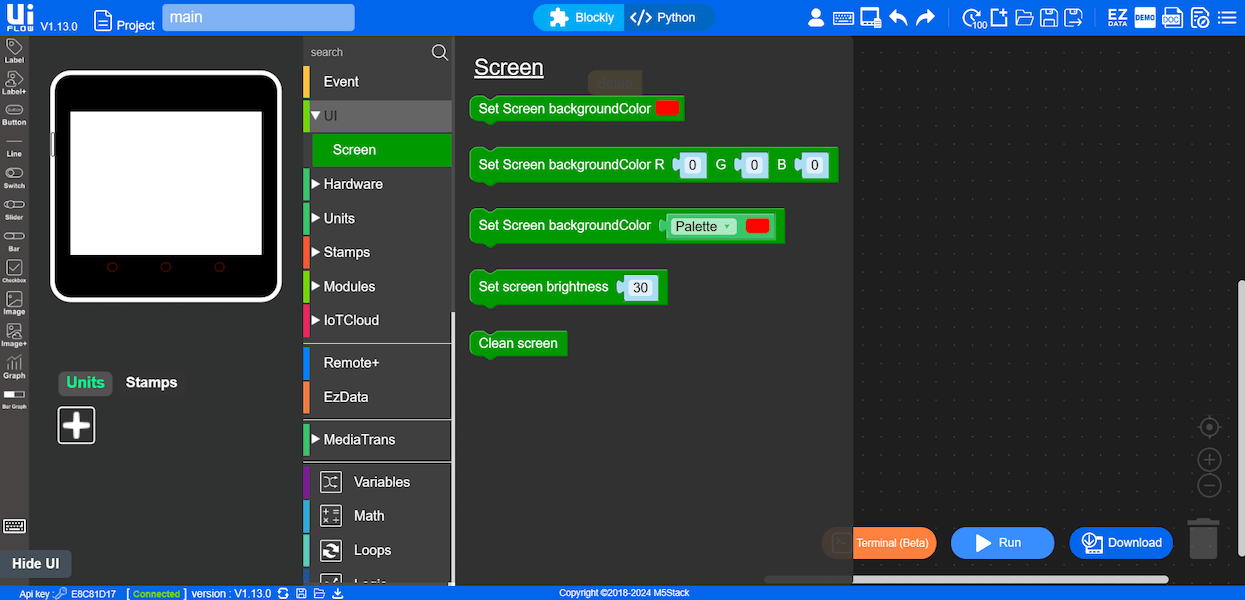The image size is (1245, 600).
Task: Center the workspace with the target icon
Action: [x=1209, y=428]
